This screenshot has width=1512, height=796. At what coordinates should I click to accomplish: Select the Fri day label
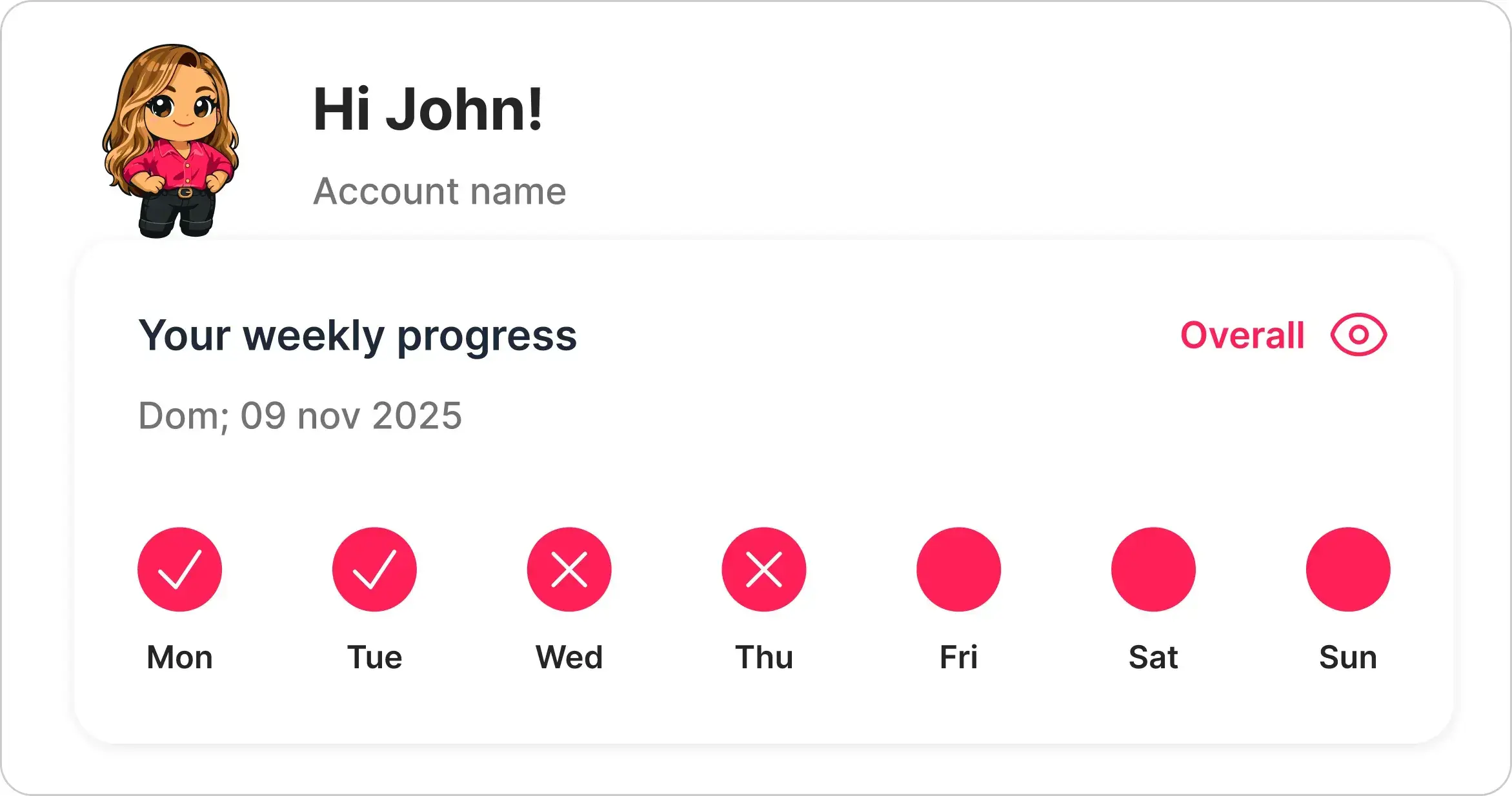pos(958,657)
